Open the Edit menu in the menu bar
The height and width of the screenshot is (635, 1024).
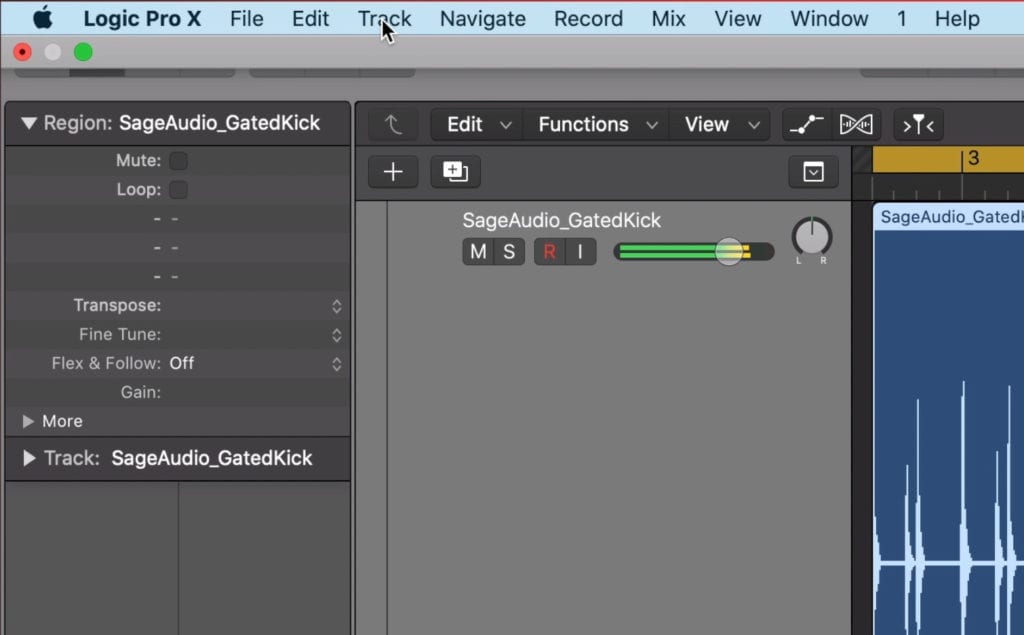(x=310, y=18)
